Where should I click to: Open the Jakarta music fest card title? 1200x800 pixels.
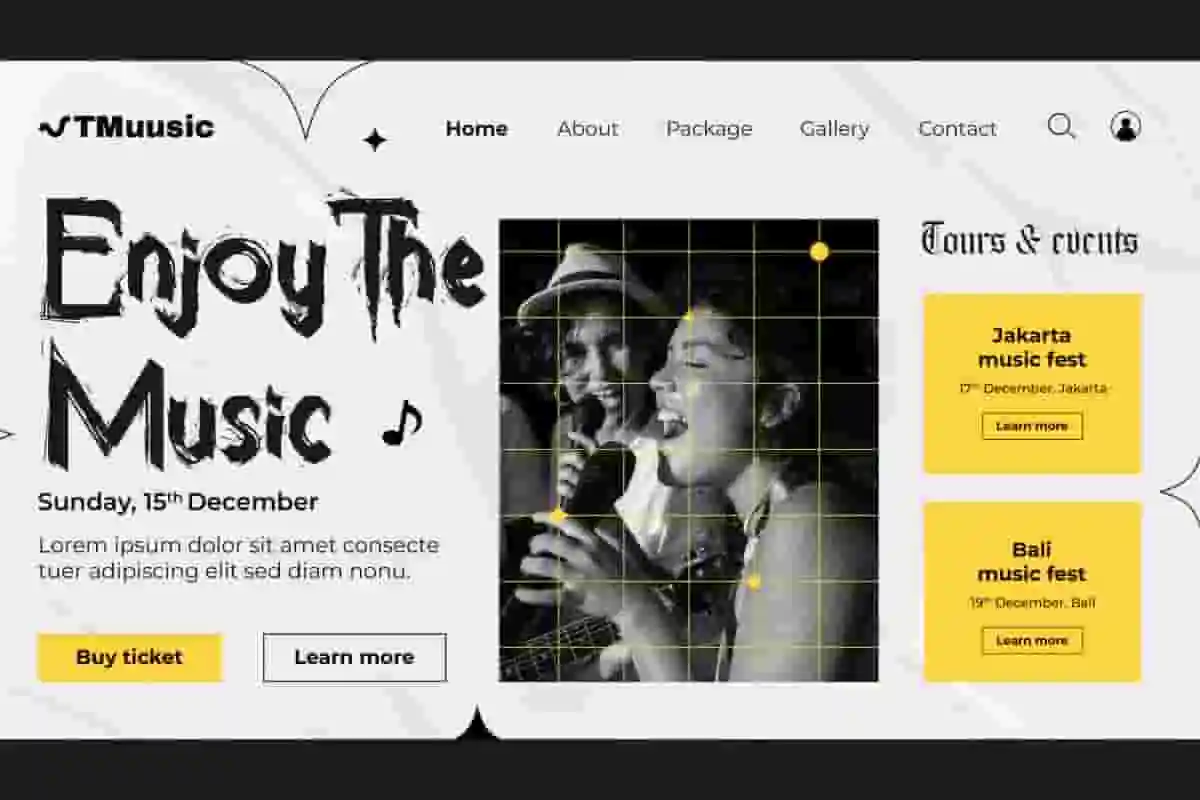1032,347
